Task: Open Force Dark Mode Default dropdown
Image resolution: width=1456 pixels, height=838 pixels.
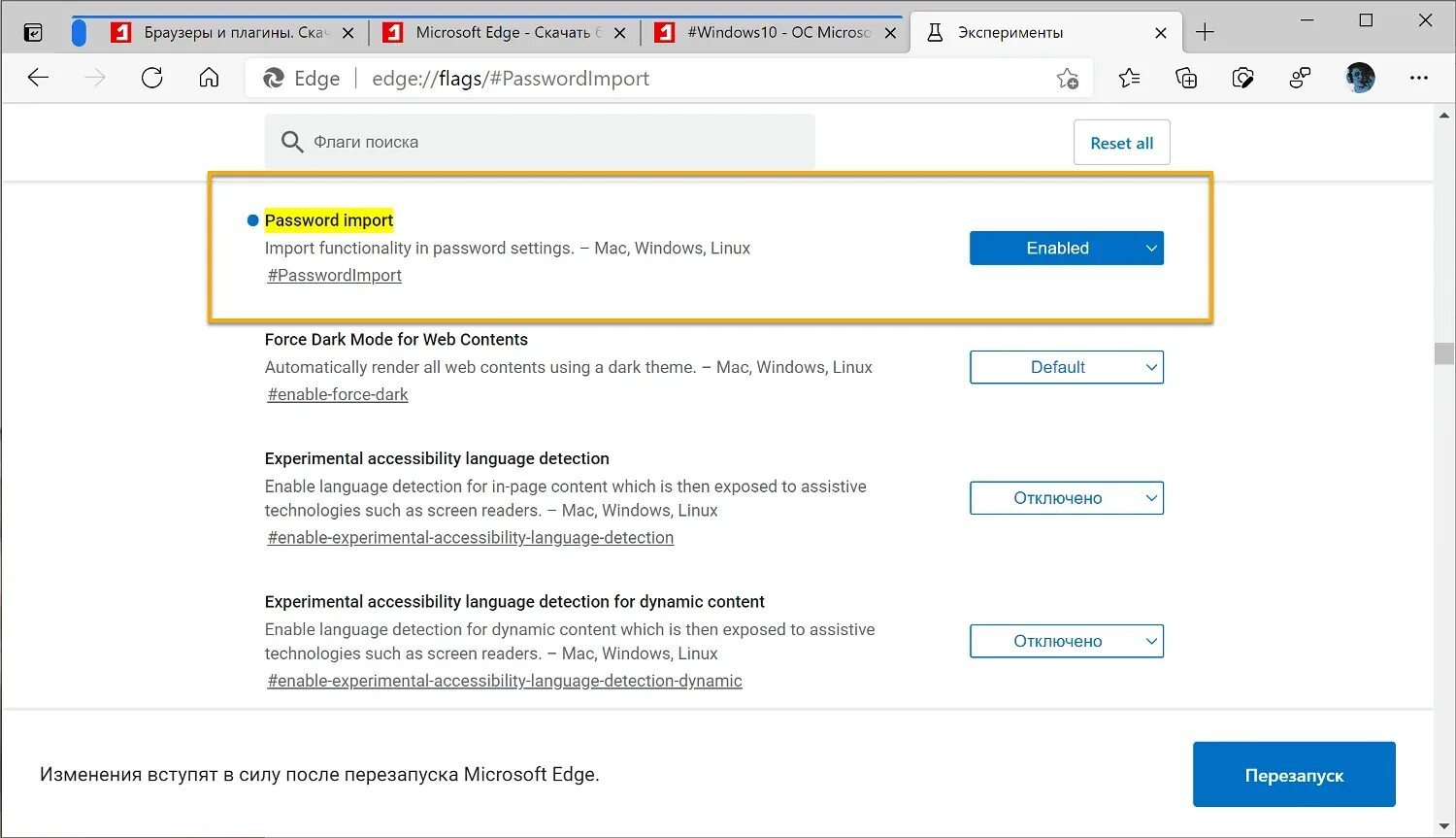Action: [x=1066, y=367]
